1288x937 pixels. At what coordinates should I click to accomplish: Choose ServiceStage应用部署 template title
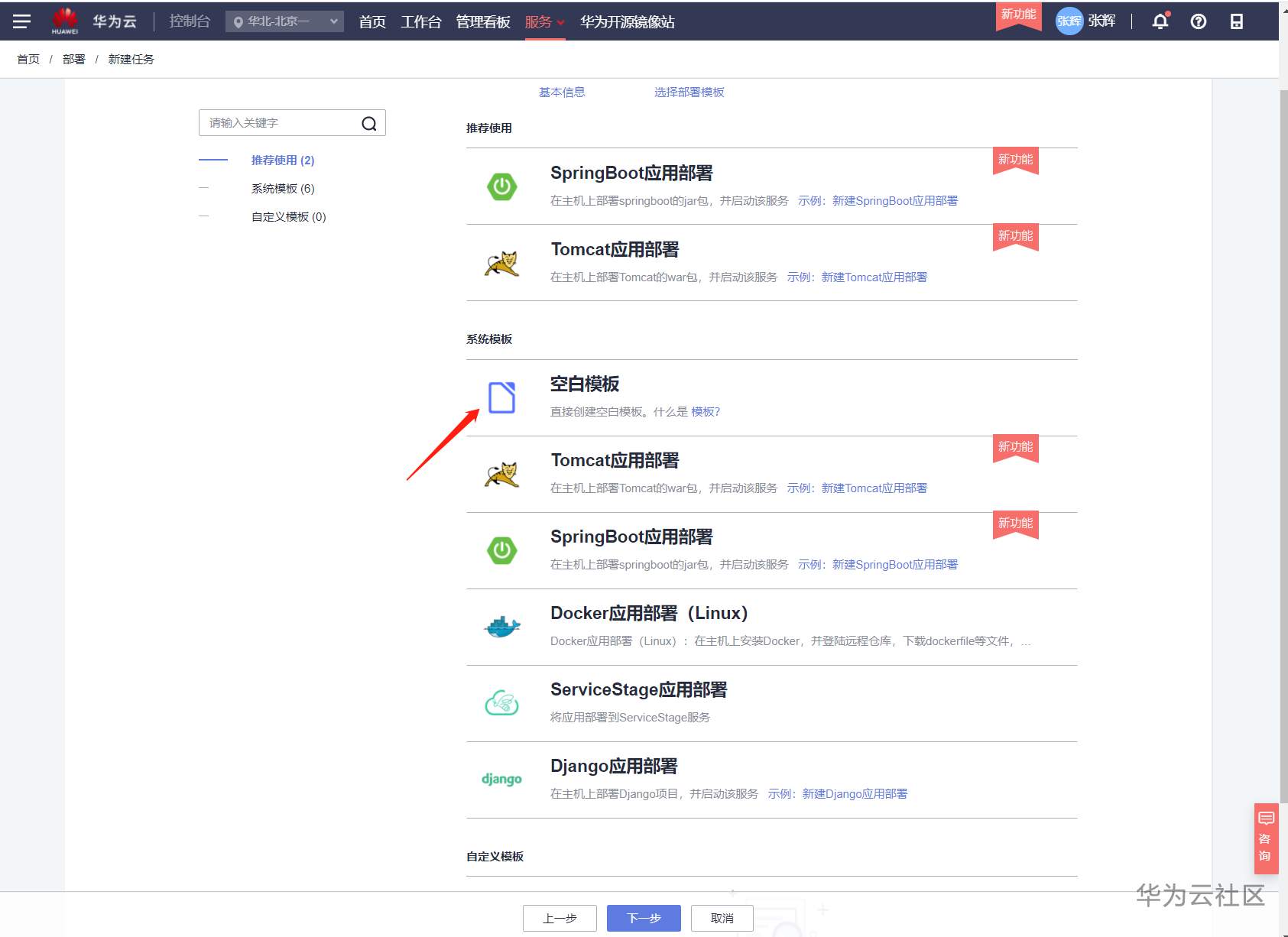tap(639, 689)
